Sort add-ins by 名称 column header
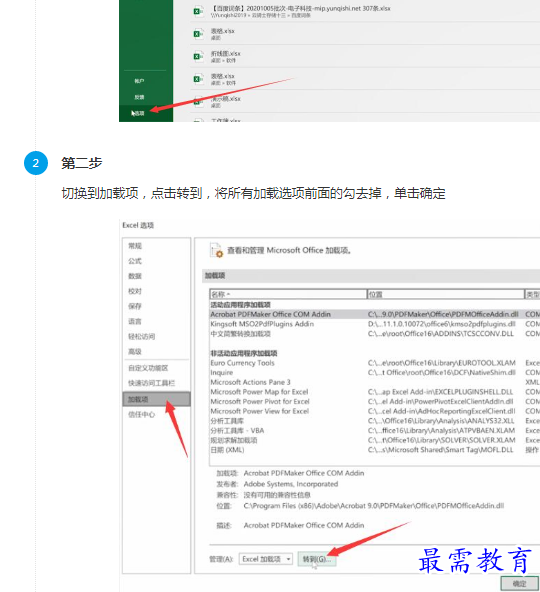This screenshot has height=592, width=540. click(288, 294)
